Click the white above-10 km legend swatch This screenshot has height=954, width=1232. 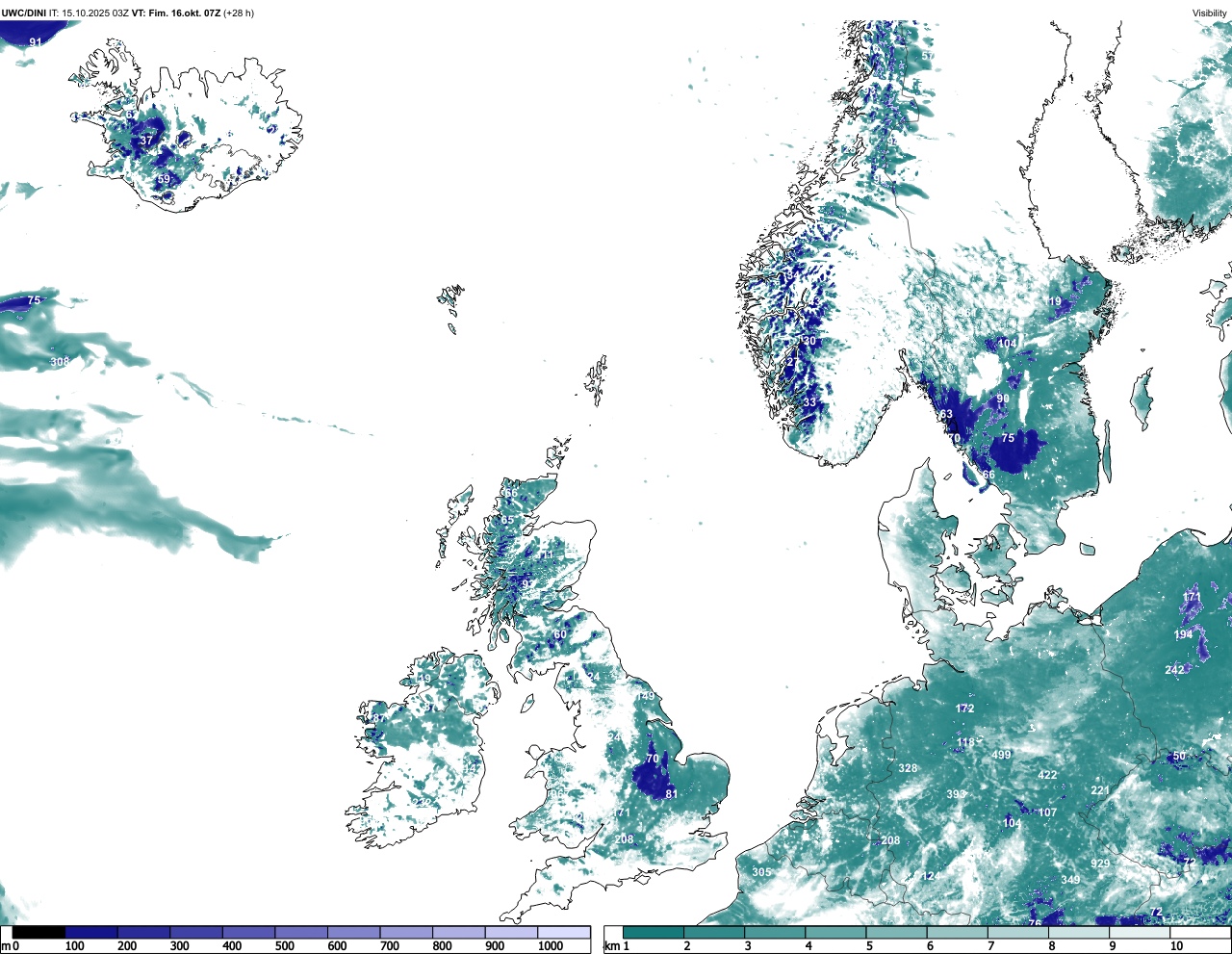1200,932
